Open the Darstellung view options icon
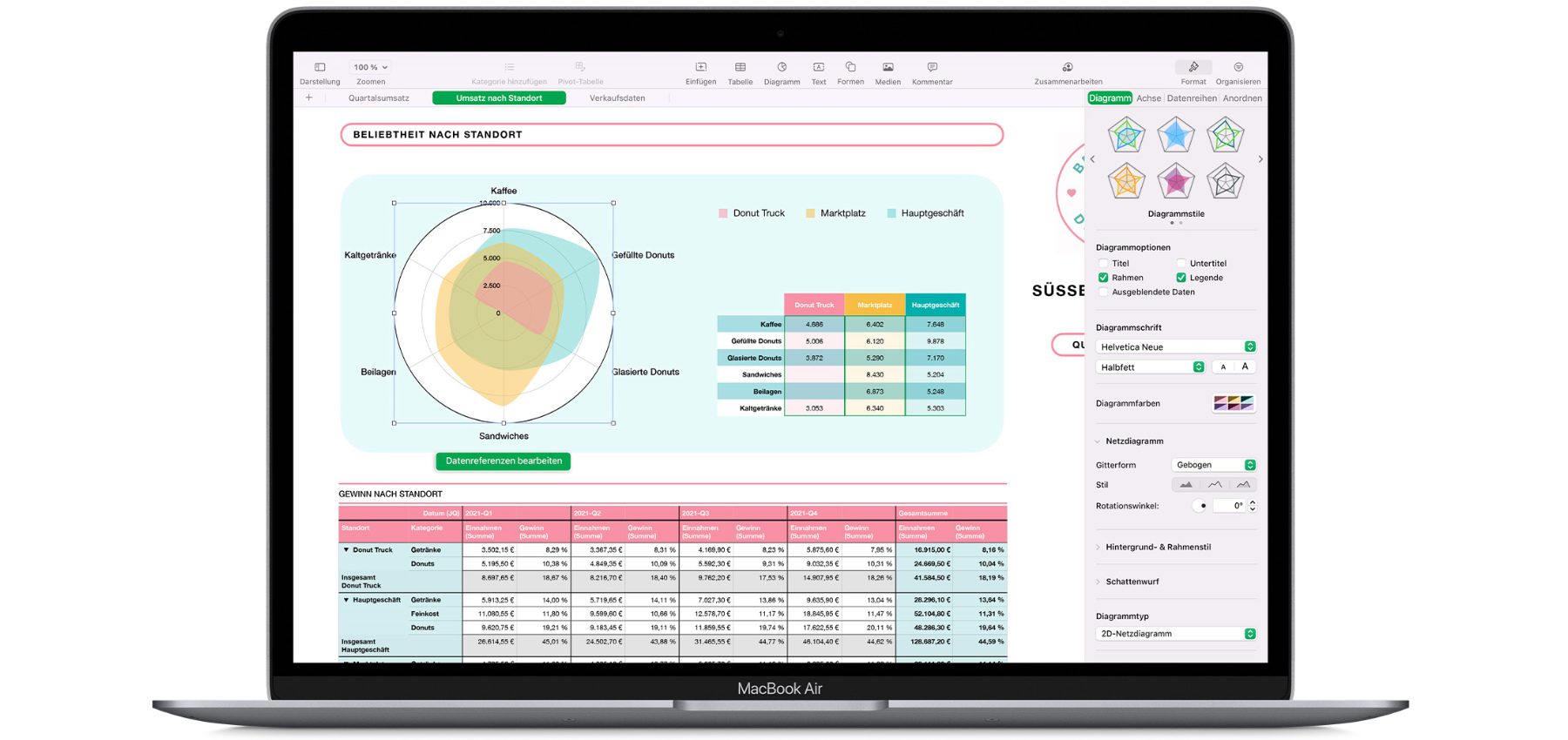This screenshot has width=1568, height=740. 320,68
